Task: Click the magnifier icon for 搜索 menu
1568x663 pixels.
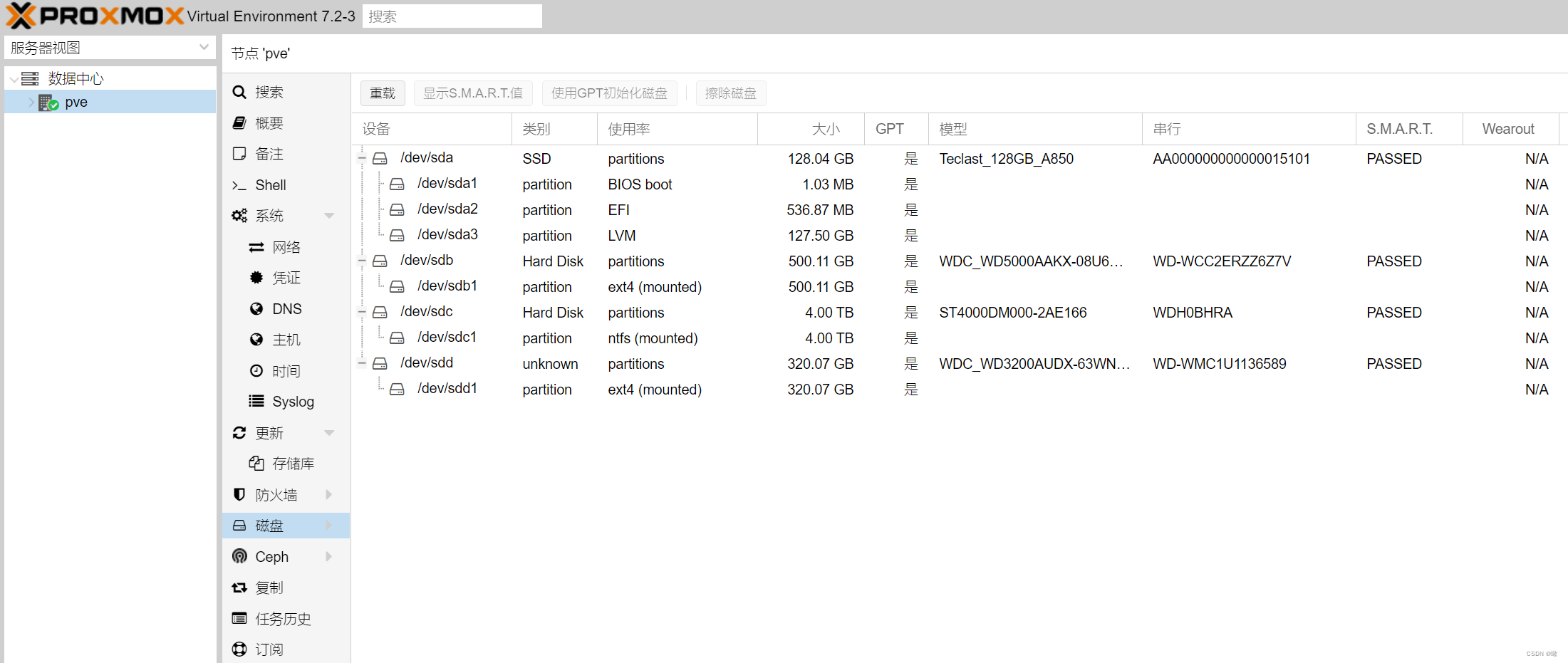Action: point(239,92)
